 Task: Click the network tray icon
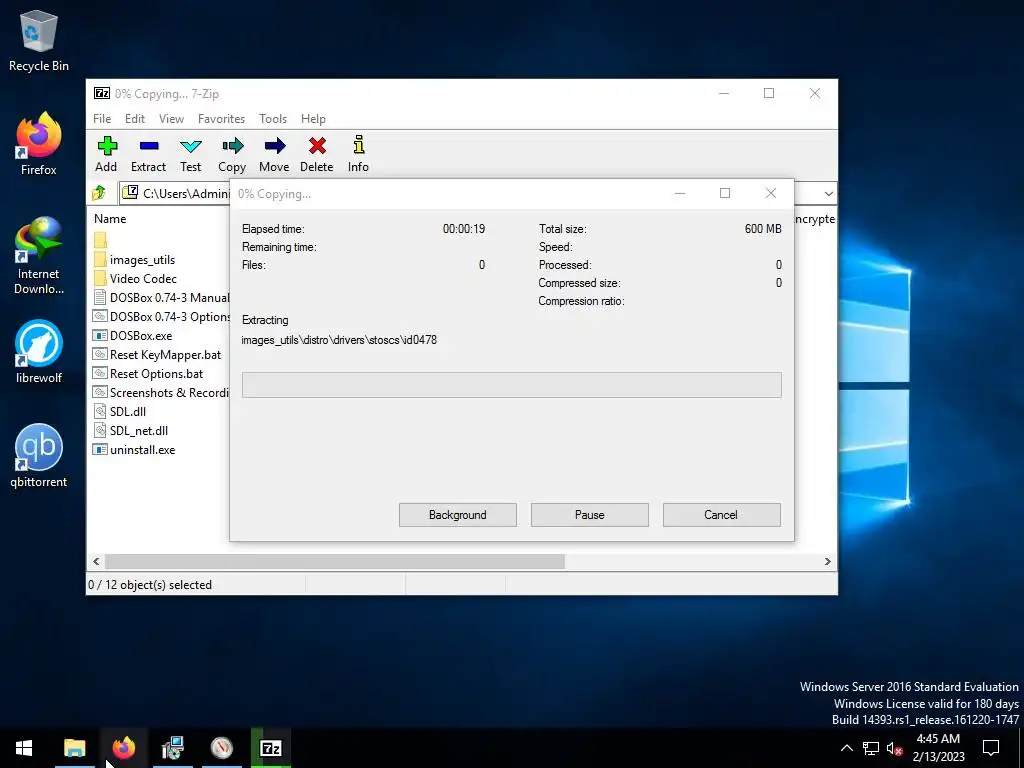point(871,748)
